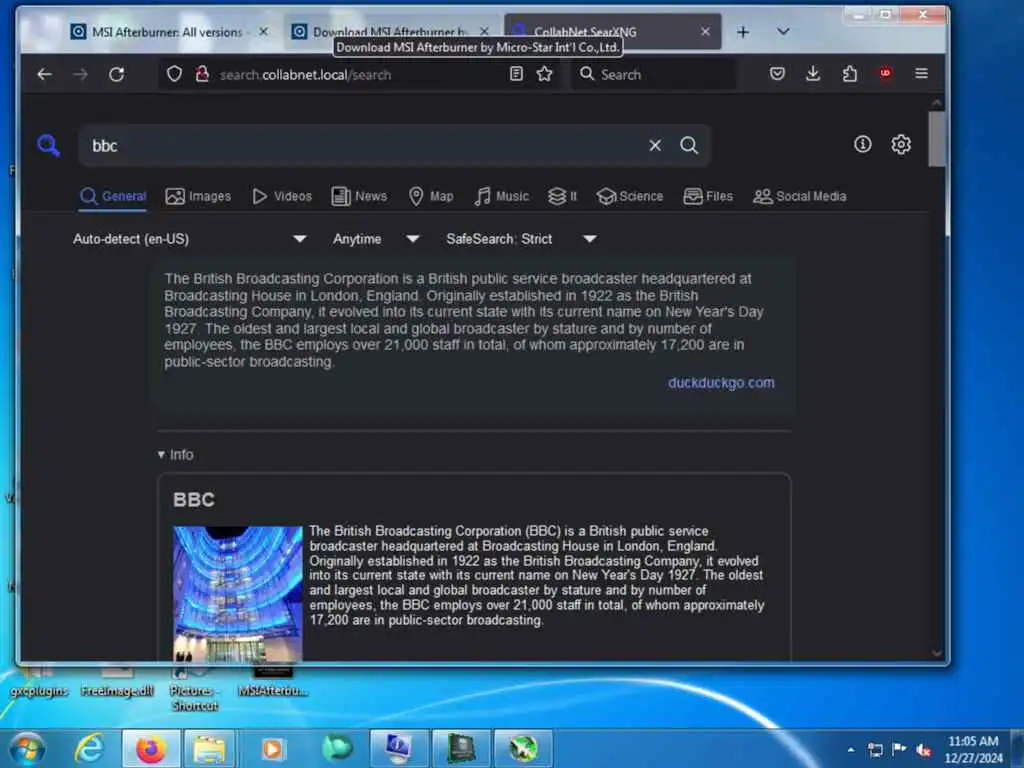Screen dimensions: 1024x768
Task: Click the scrollbar up arrow
Action: pos(936,103)
